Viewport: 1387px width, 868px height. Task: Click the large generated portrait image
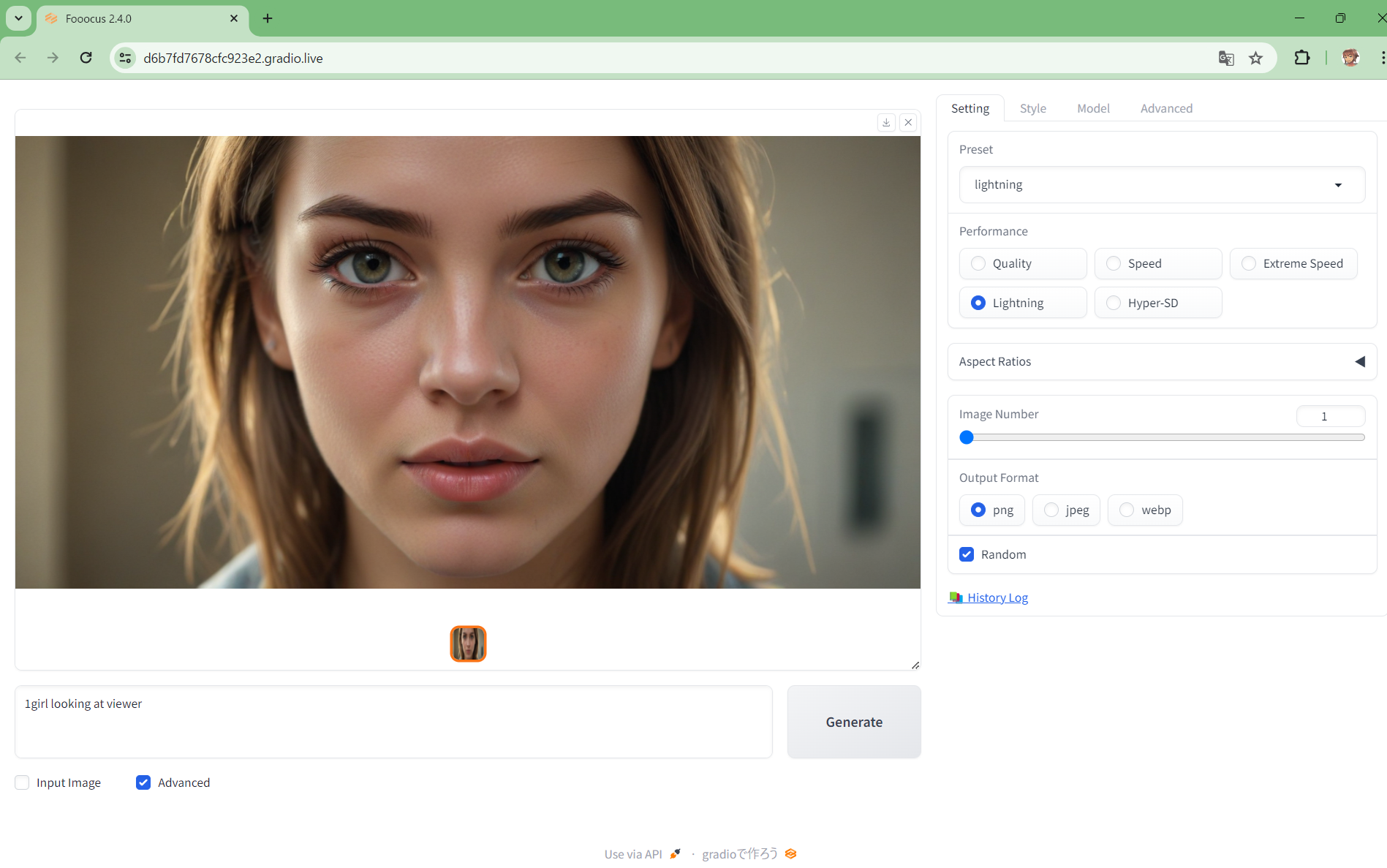point(468,362)
